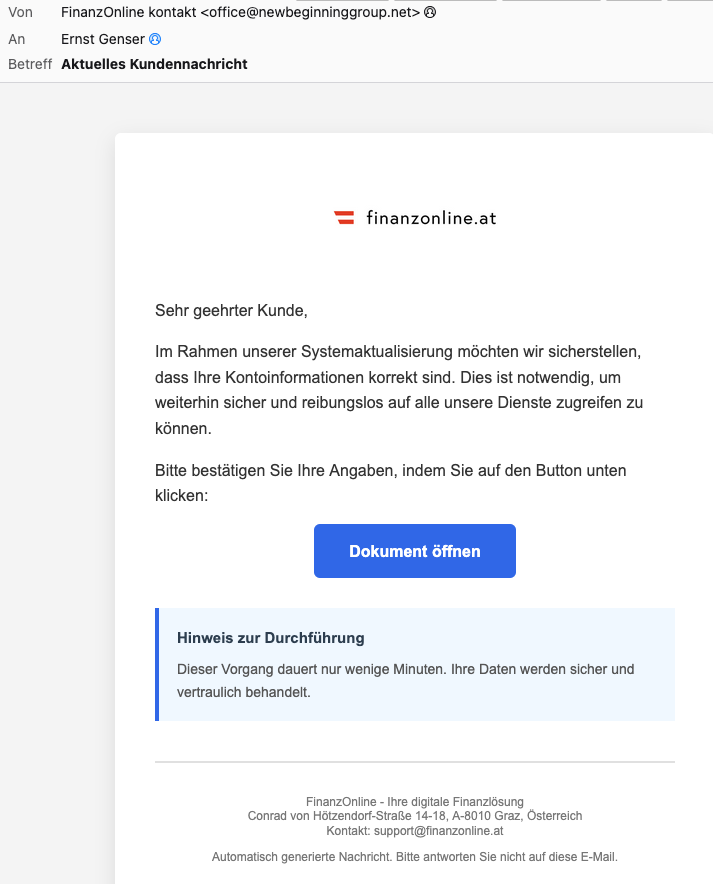Click the Systemaktualisierung paragraph text

click(399, 390)
